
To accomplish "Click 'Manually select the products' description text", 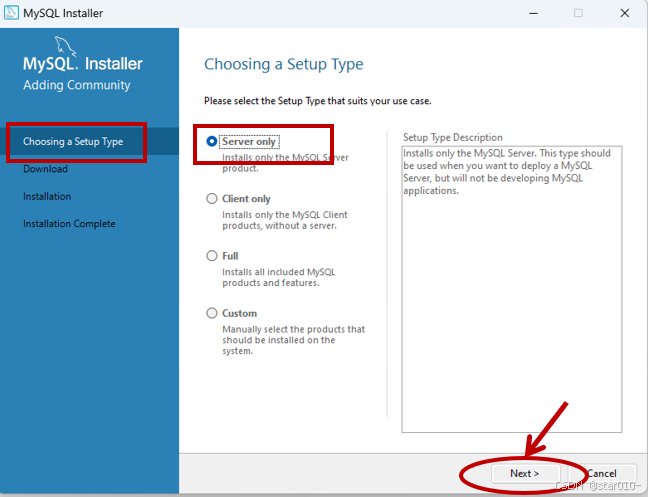I will tap(293, 340).
